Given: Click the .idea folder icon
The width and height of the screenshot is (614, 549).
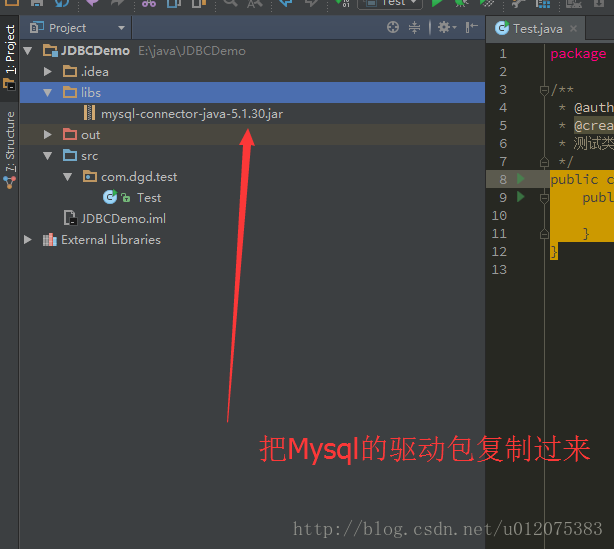Looking at the screenshot, I should 70,71.
